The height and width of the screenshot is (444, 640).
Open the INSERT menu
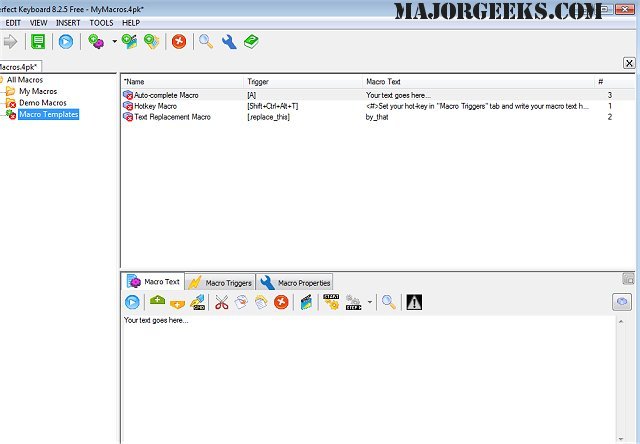tap(68, 23)
